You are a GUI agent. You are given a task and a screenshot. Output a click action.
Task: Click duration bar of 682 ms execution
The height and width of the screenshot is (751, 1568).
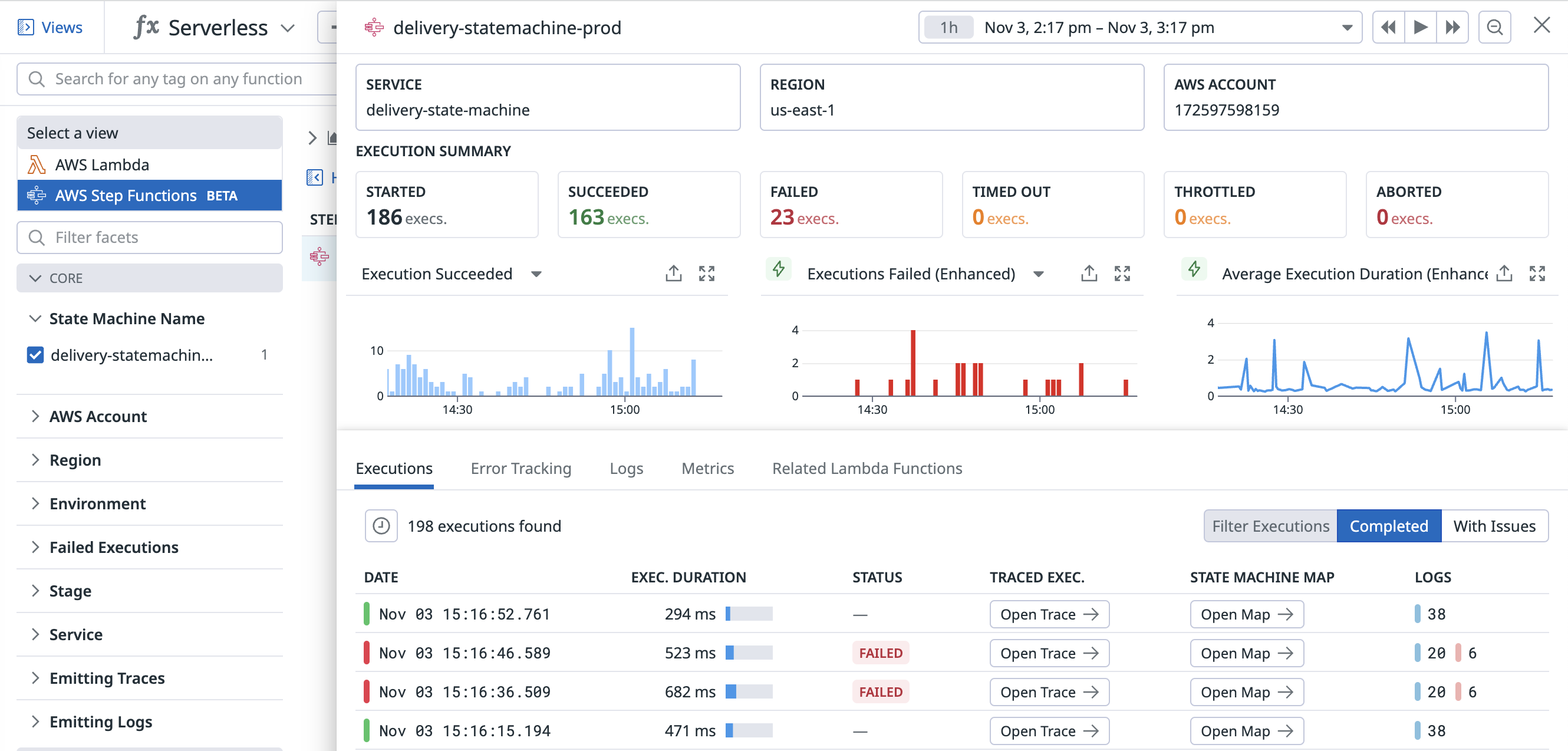pyautogui.click(x=749, y=692)
